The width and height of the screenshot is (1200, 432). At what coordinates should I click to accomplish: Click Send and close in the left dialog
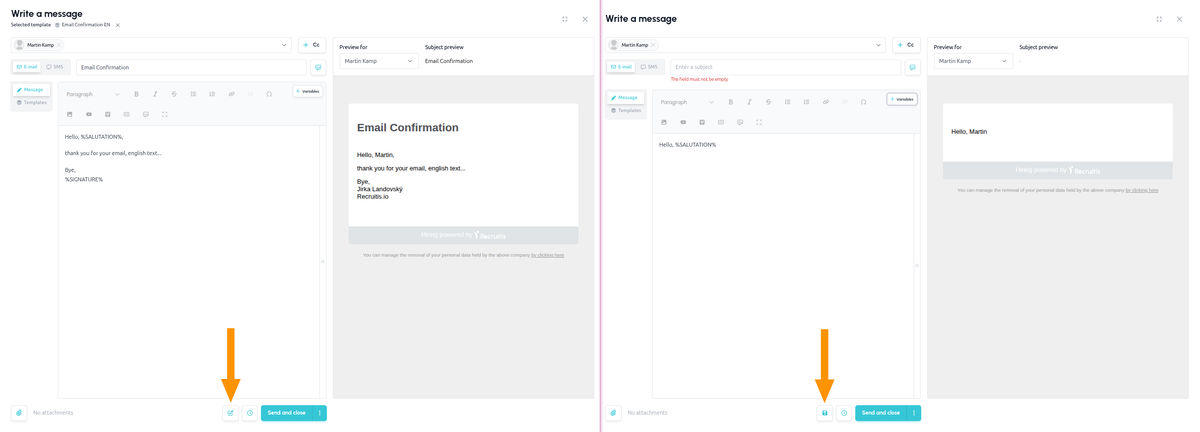coord(287,412)
